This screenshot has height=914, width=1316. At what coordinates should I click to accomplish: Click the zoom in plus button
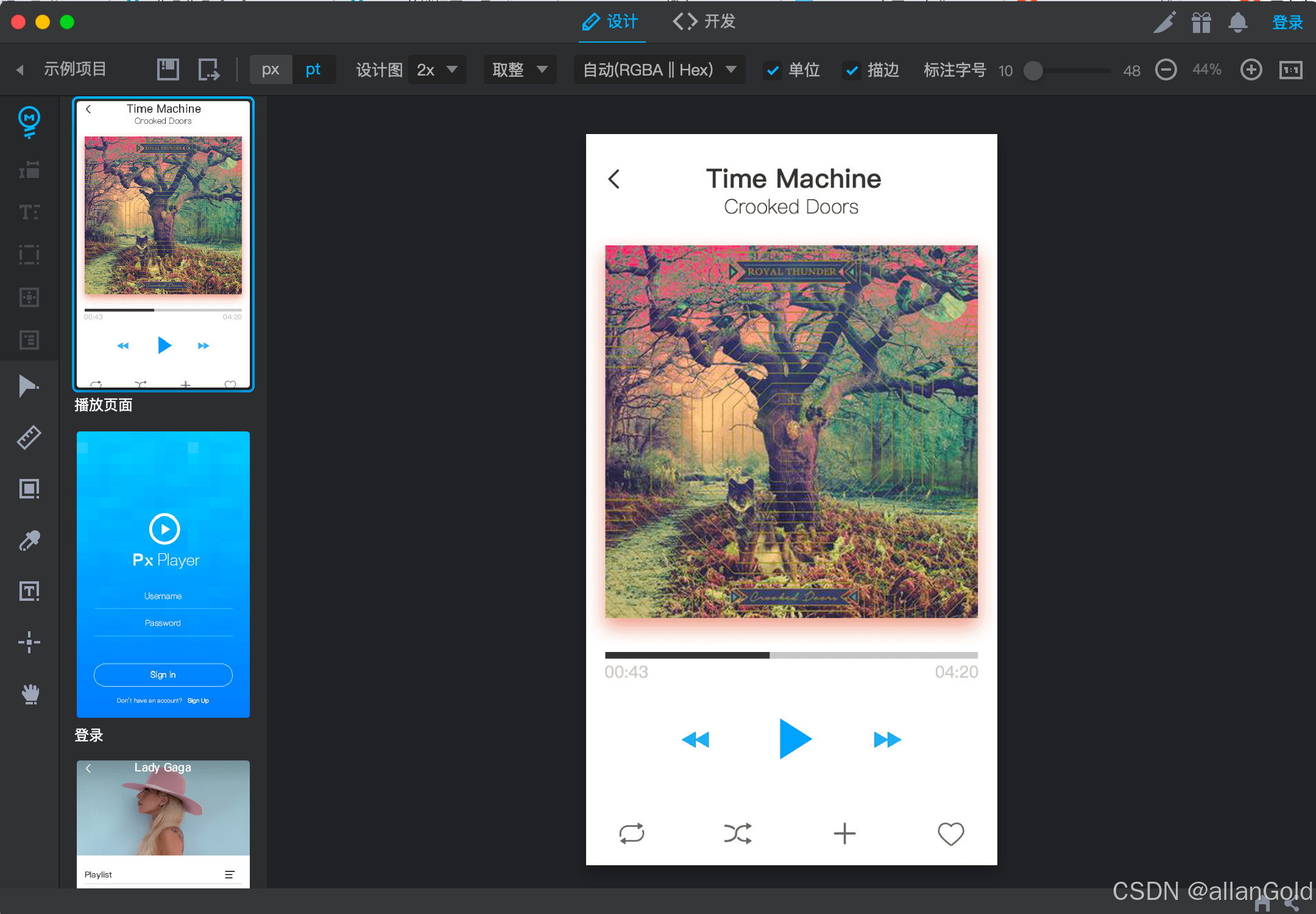1251,70
